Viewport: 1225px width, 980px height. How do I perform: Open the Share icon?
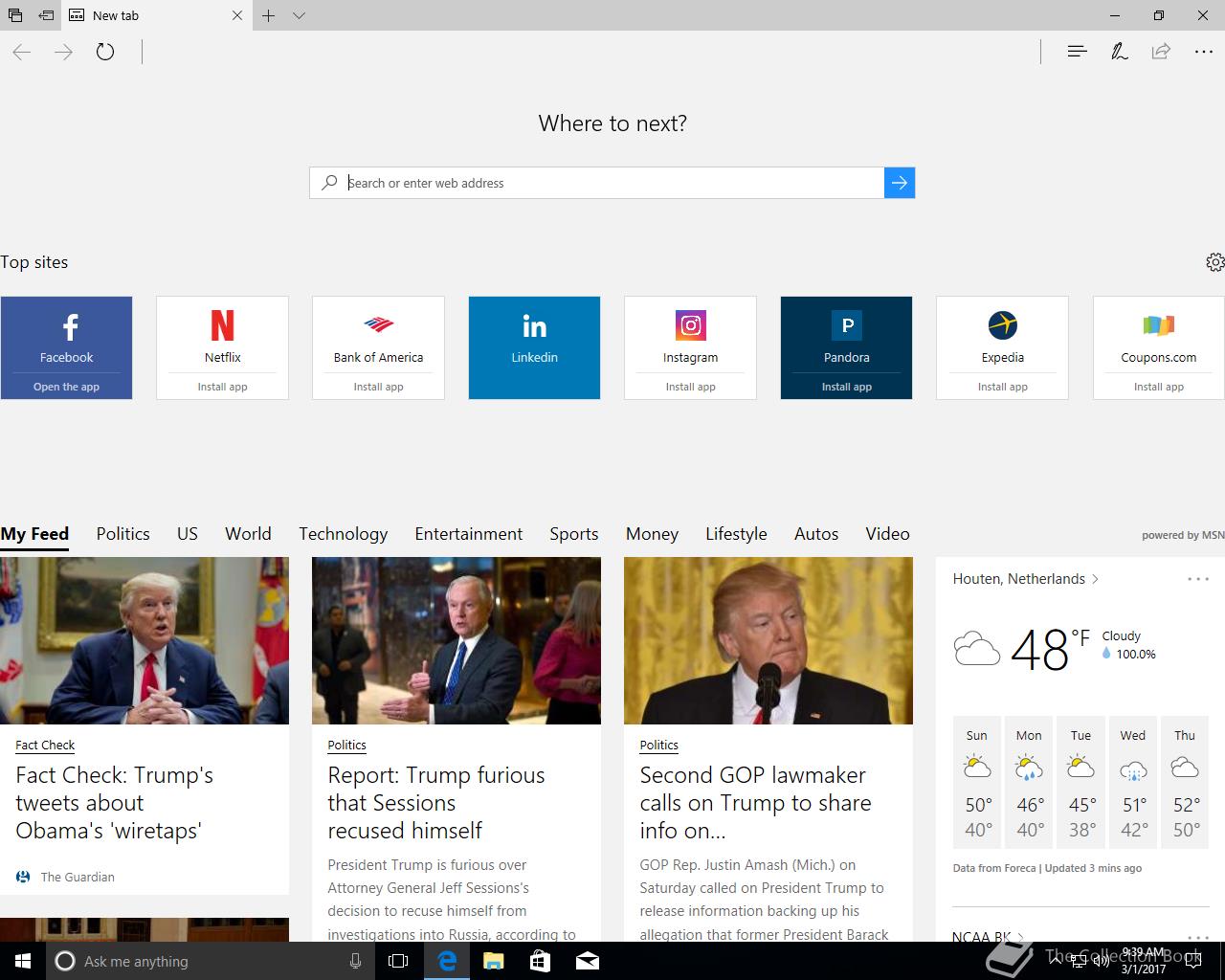click(x=1161, y=52)
